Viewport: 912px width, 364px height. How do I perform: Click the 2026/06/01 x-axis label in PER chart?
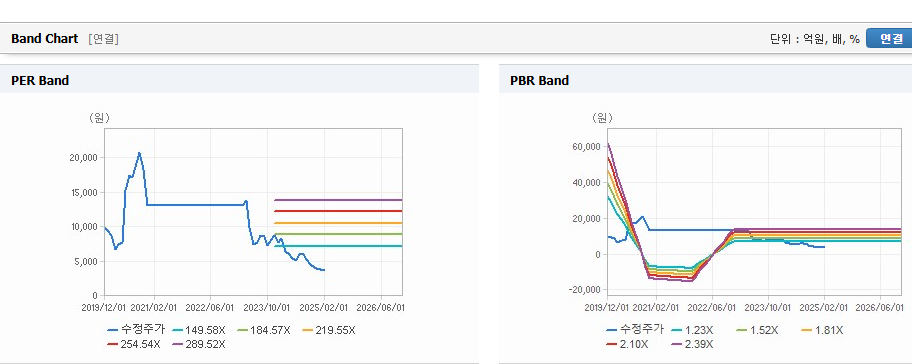[381, 307]
